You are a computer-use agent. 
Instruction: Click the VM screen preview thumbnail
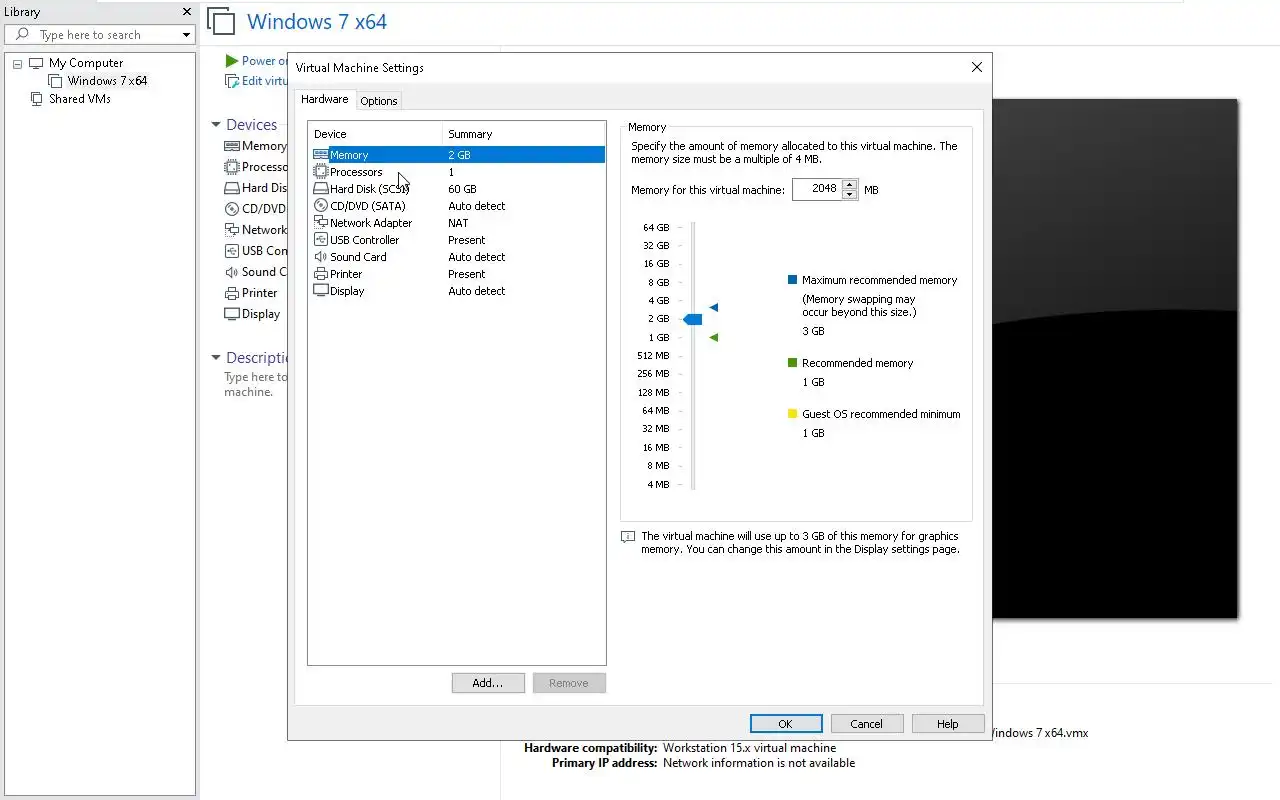pos(1115,358)
